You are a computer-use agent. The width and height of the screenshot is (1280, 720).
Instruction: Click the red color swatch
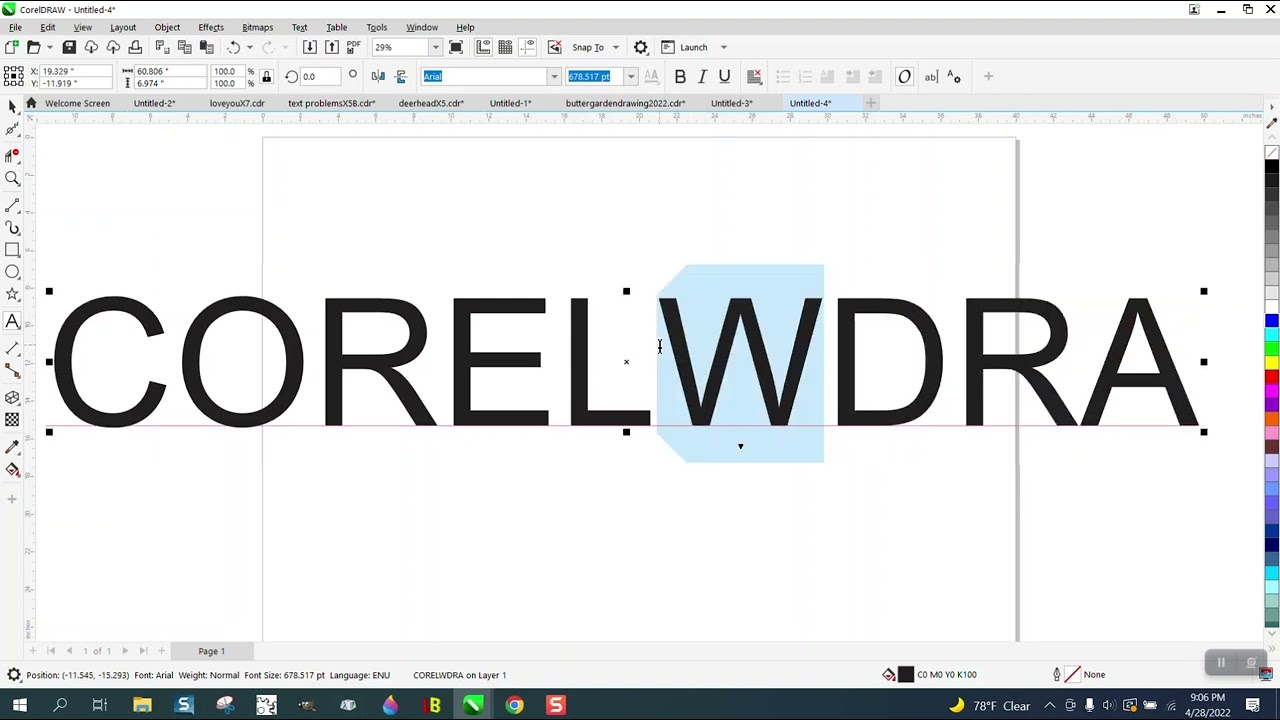1272,378
